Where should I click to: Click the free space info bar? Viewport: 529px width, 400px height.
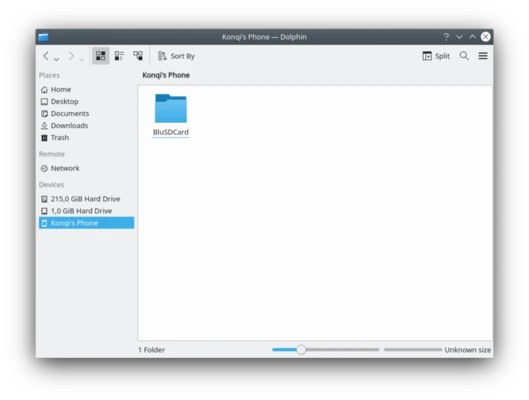(x=413, y=350)
